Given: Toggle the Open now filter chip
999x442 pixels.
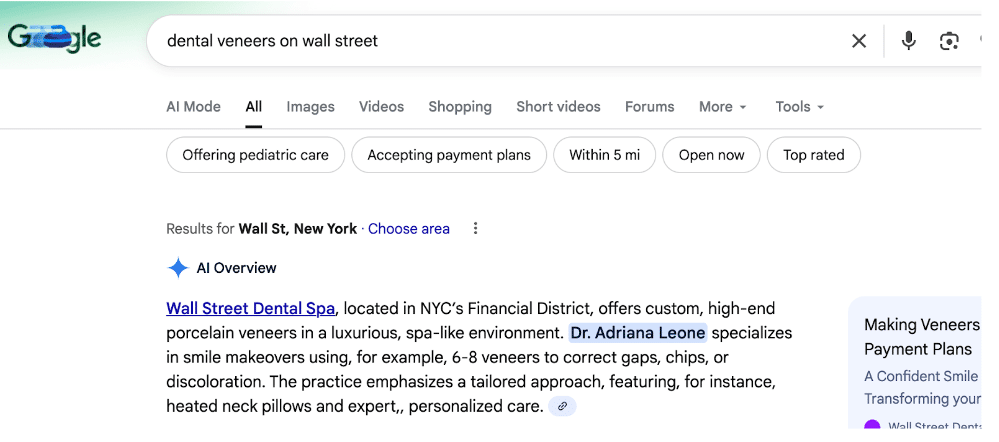Looking at the screenshot, I should pyautogui.click(x=711, y=155).
